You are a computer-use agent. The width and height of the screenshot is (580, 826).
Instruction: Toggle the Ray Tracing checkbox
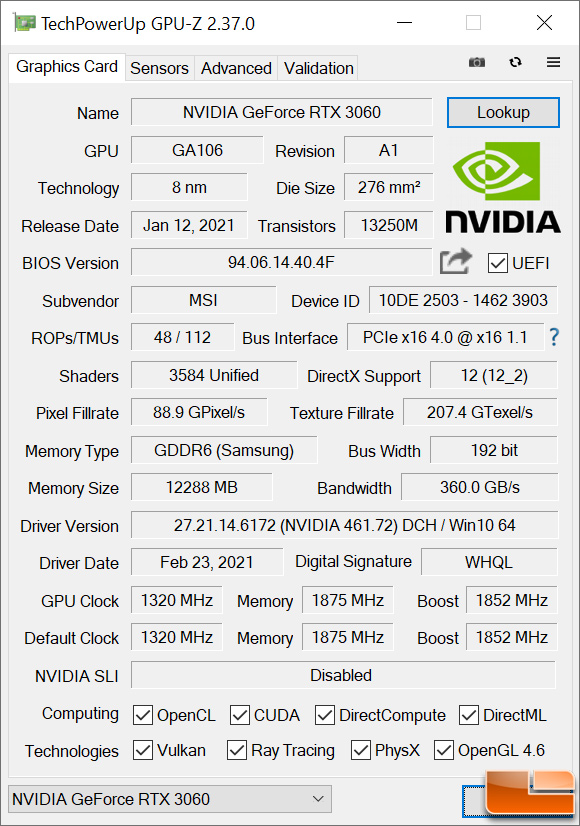(x=237, y=750)
